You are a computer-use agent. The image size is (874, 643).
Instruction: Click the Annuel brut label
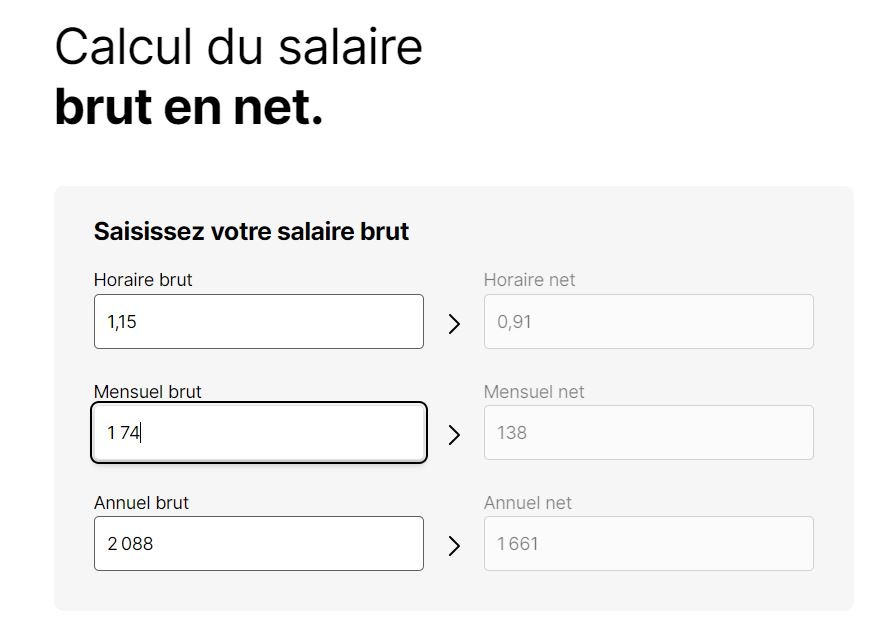pyautogui.click(x=138, y=502)
